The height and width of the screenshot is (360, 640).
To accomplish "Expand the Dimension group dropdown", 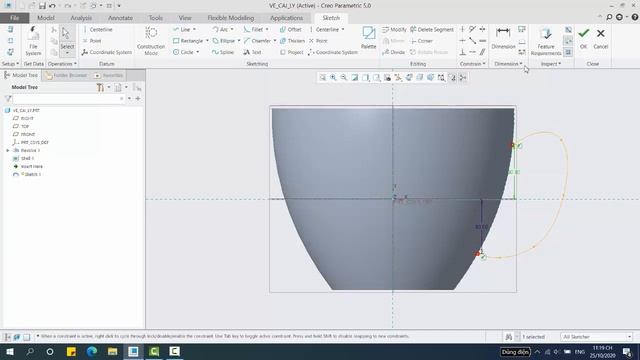I will pyautogui.click(x=508, y=64).
